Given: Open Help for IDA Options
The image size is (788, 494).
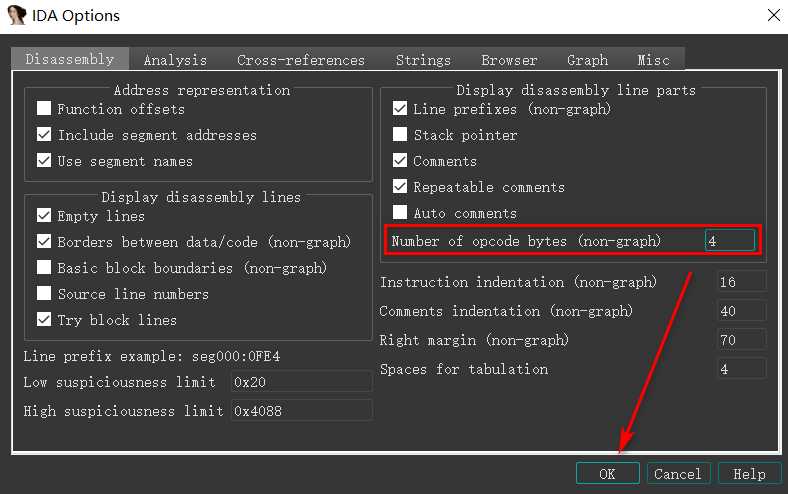Looking at the screenshot, I should click(749, 474).
